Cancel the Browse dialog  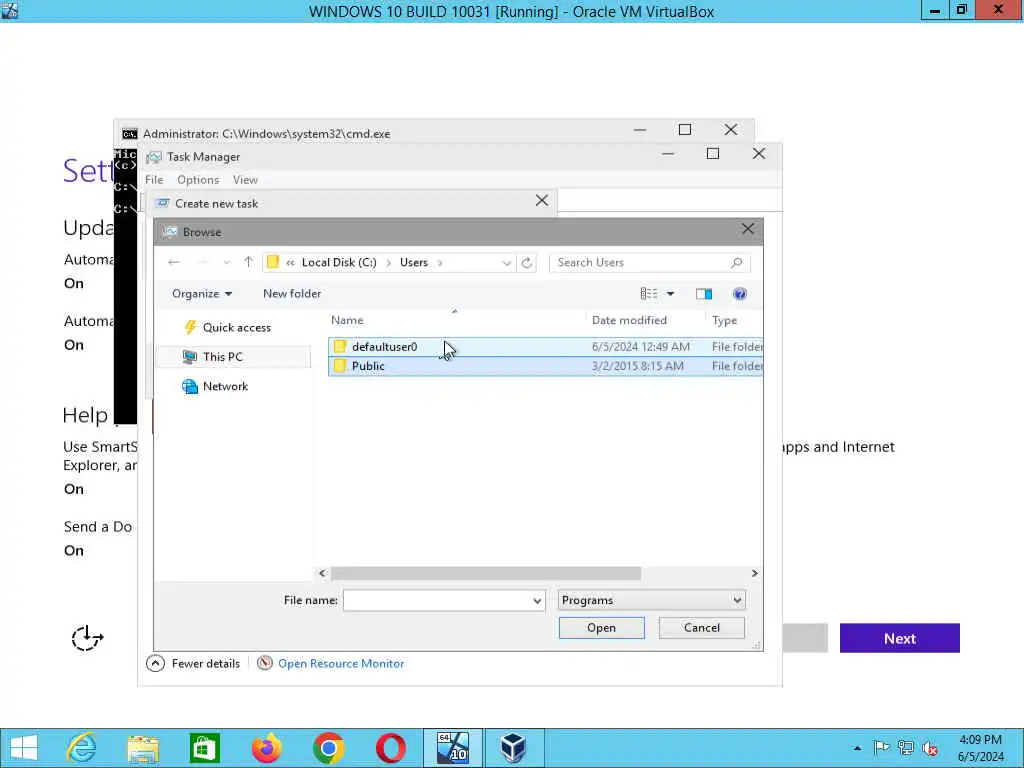(x=701, y=628)
